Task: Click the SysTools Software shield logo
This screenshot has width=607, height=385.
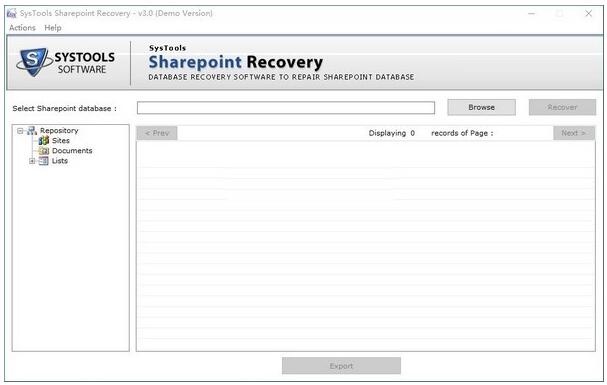Action: coord(34,62)
